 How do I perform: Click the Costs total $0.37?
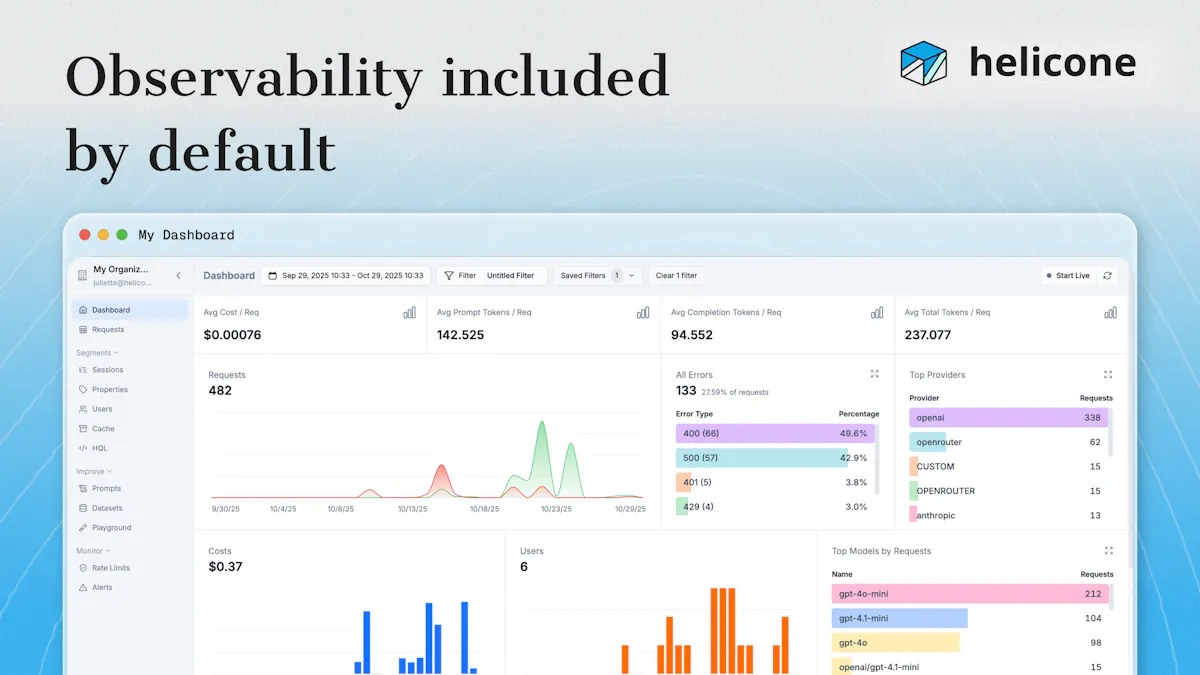tap(225, 567)
